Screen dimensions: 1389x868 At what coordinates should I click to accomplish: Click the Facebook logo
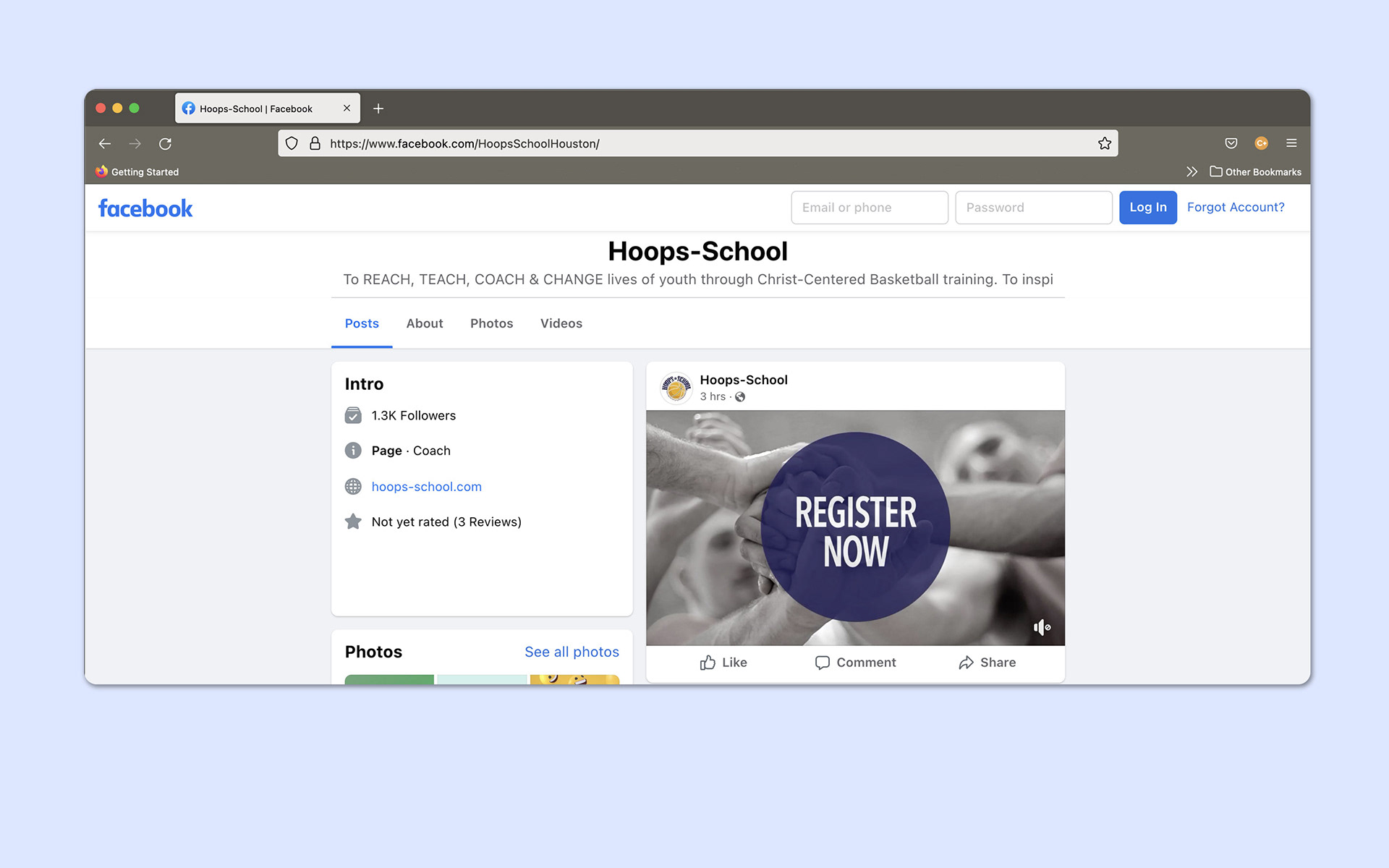pyautogui.click(x=145, y=208)
